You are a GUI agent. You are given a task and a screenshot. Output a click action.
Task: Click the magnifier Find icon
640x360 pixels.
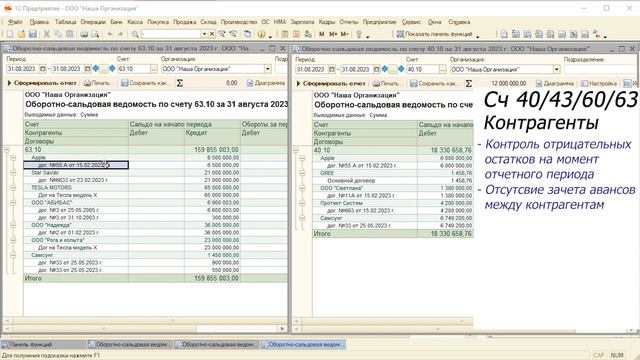(x=135, y=34)
